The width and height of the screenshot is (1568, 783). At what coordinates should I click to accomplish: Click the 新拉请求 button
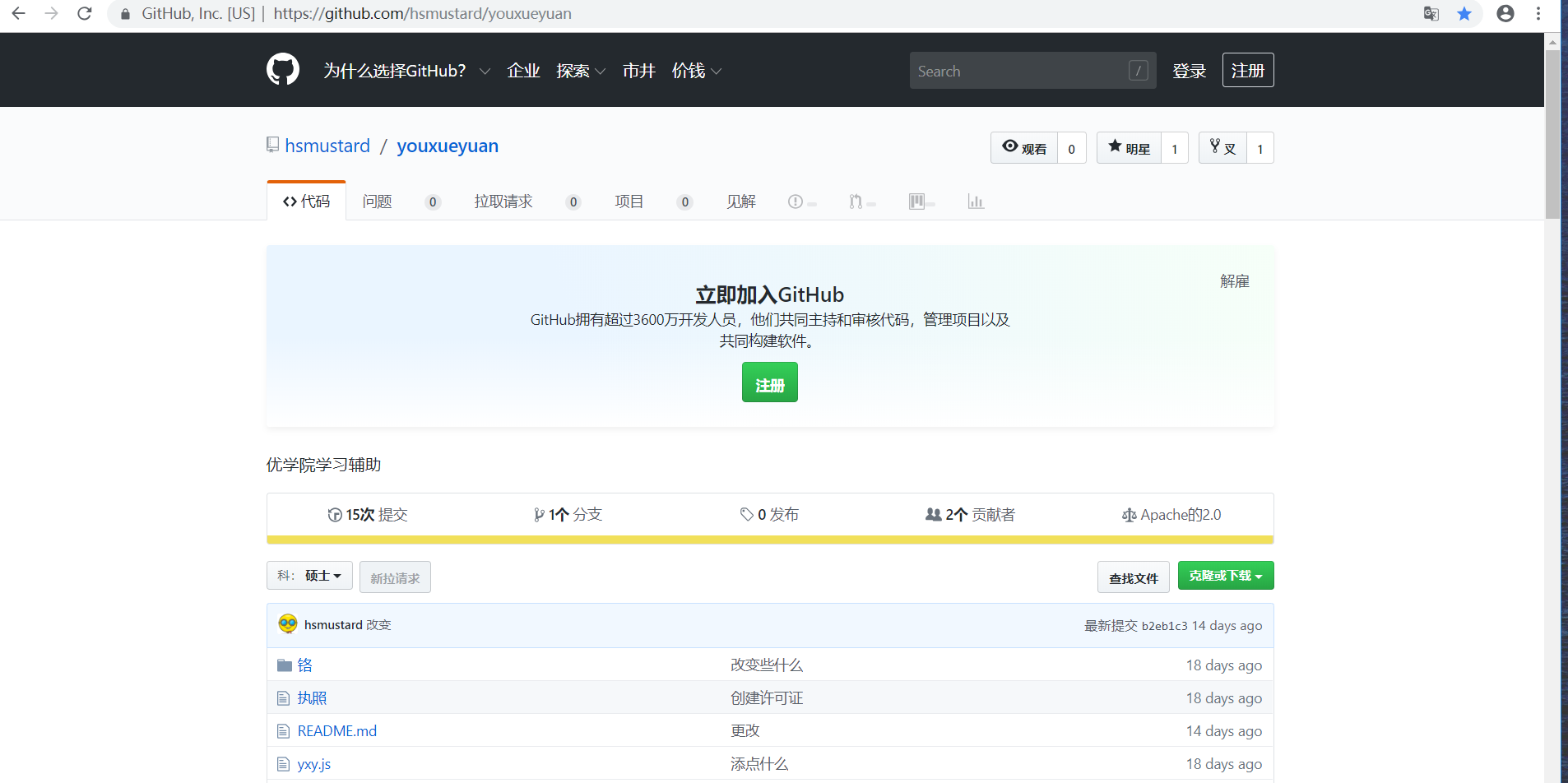click(395, 577)
